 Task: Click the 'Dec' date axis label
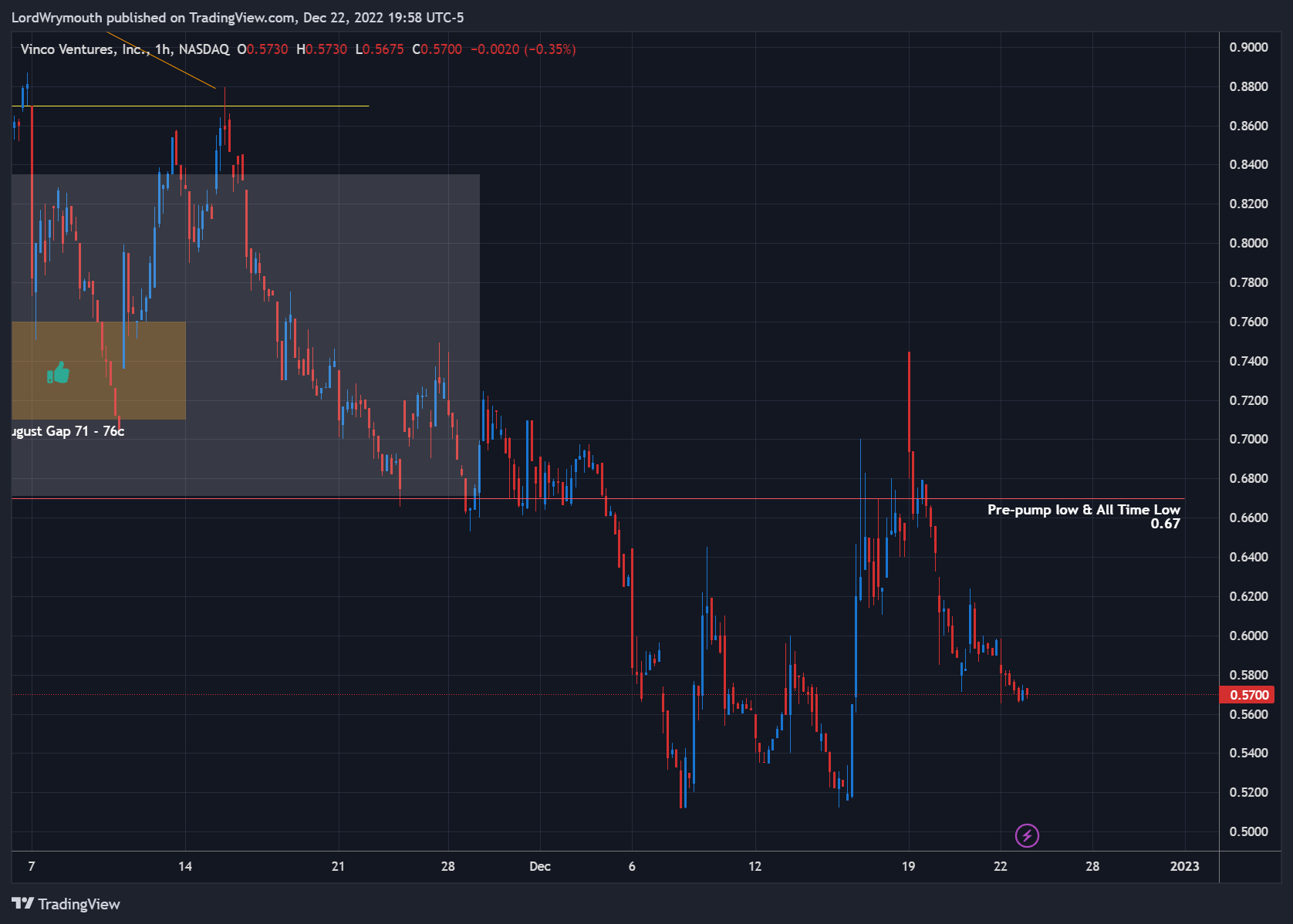coord(540,866)
